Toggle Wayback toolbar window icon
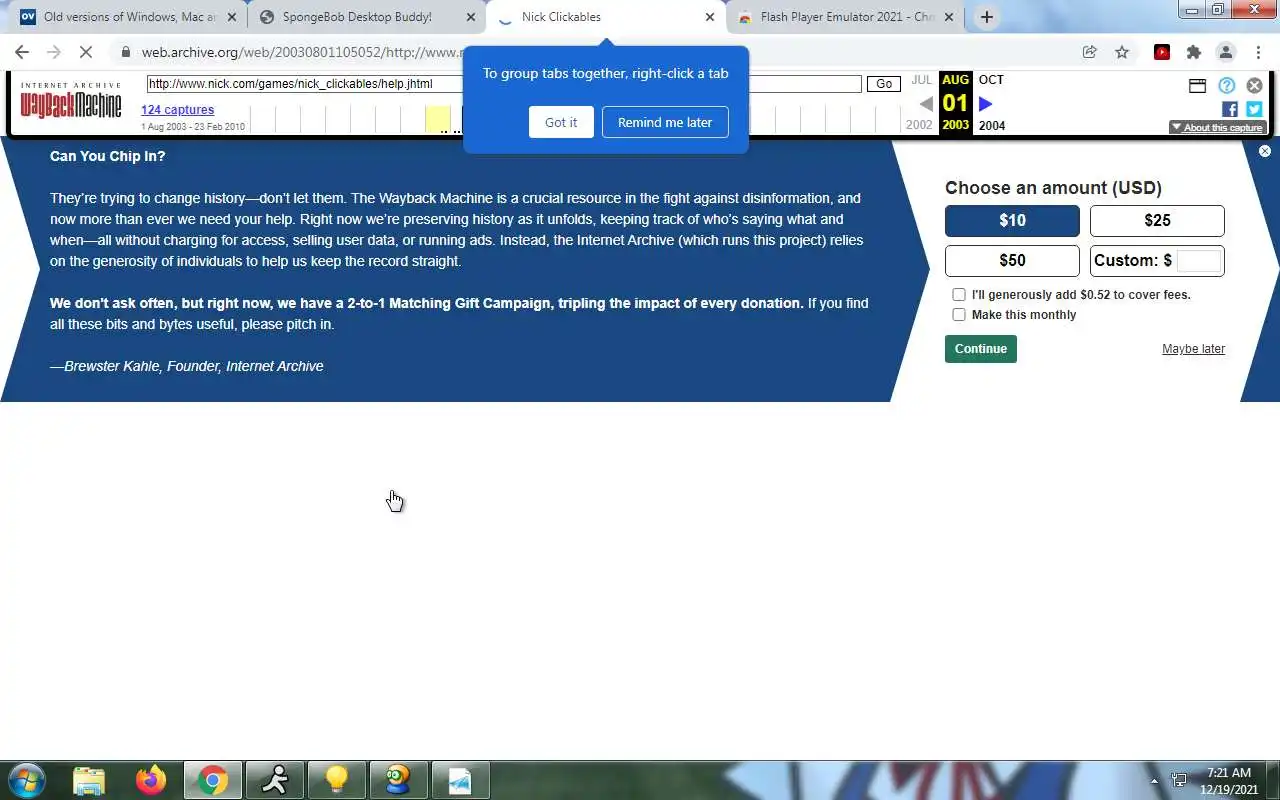Image resolution: width=1280 pixels, height=800 pixels. tap(1197, 86)
